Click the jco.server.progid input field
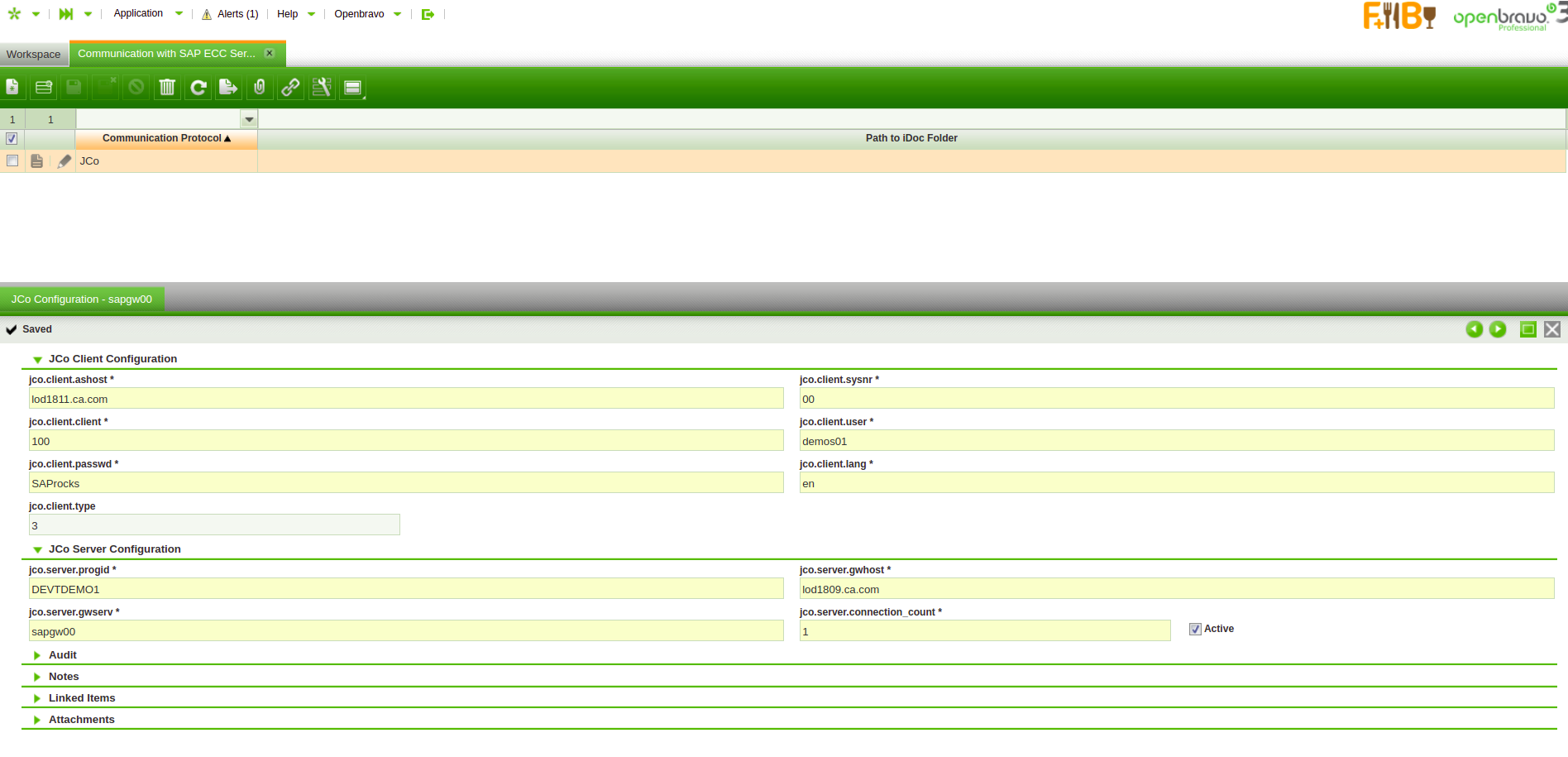The width and height of the screenshot is (1568, 757). [x=406, y=589]
